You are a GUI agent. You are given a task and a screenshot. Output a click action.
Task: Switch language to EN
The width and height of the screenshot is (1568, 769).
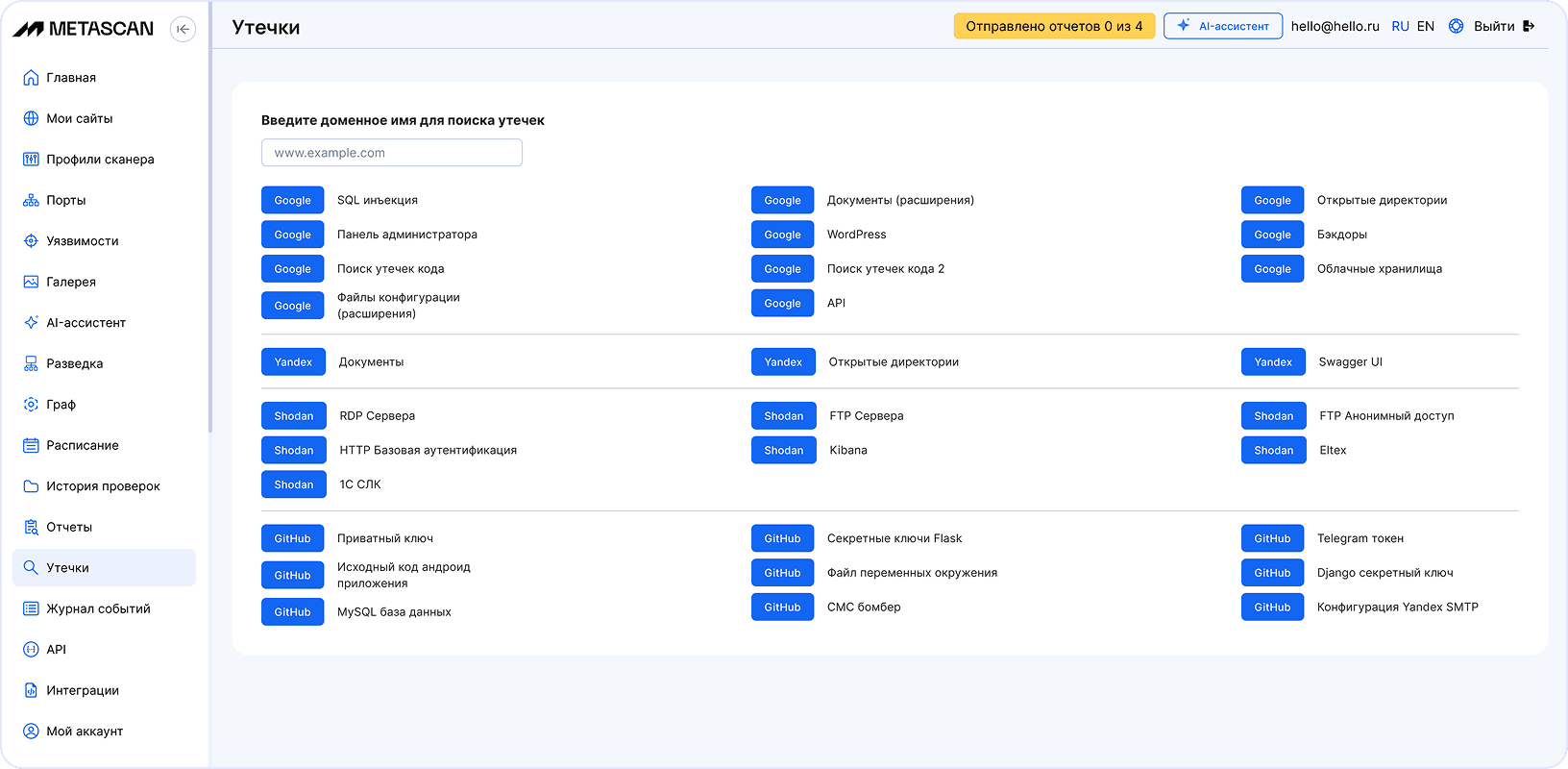[1426, 26]
